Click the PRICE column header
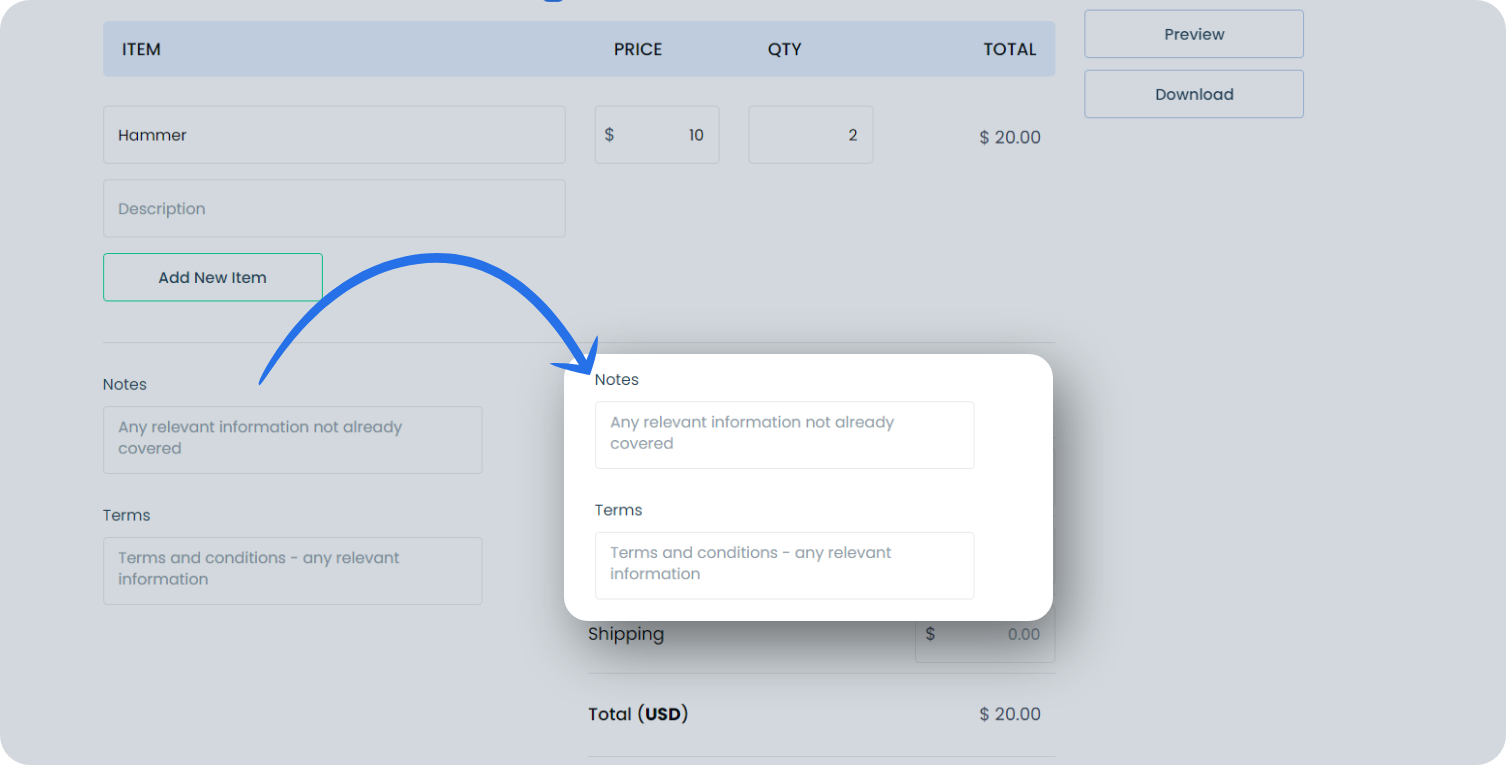The image size is (1506, 765). 638,49
